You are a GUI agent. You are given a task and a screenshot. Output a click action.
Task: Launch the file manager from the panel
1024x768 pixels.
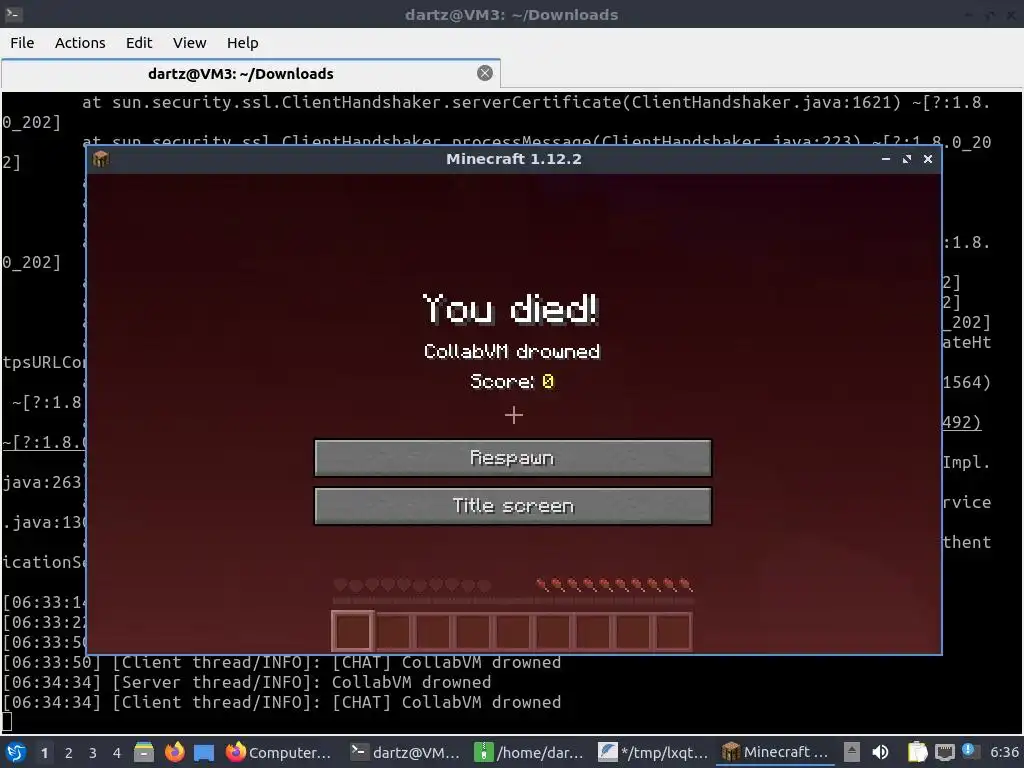(x=144, y=752)
